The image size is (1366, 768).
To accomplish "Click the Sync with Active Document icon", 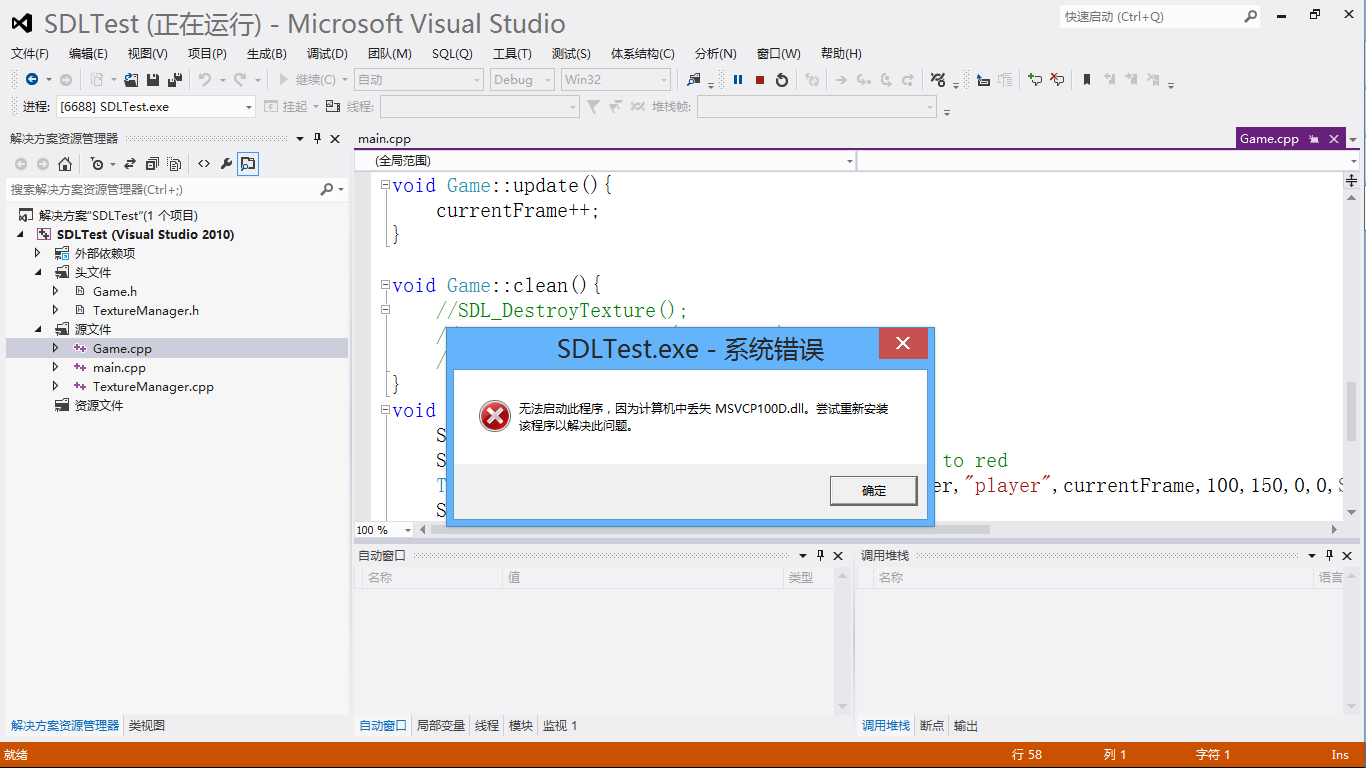I will (130, 164).
